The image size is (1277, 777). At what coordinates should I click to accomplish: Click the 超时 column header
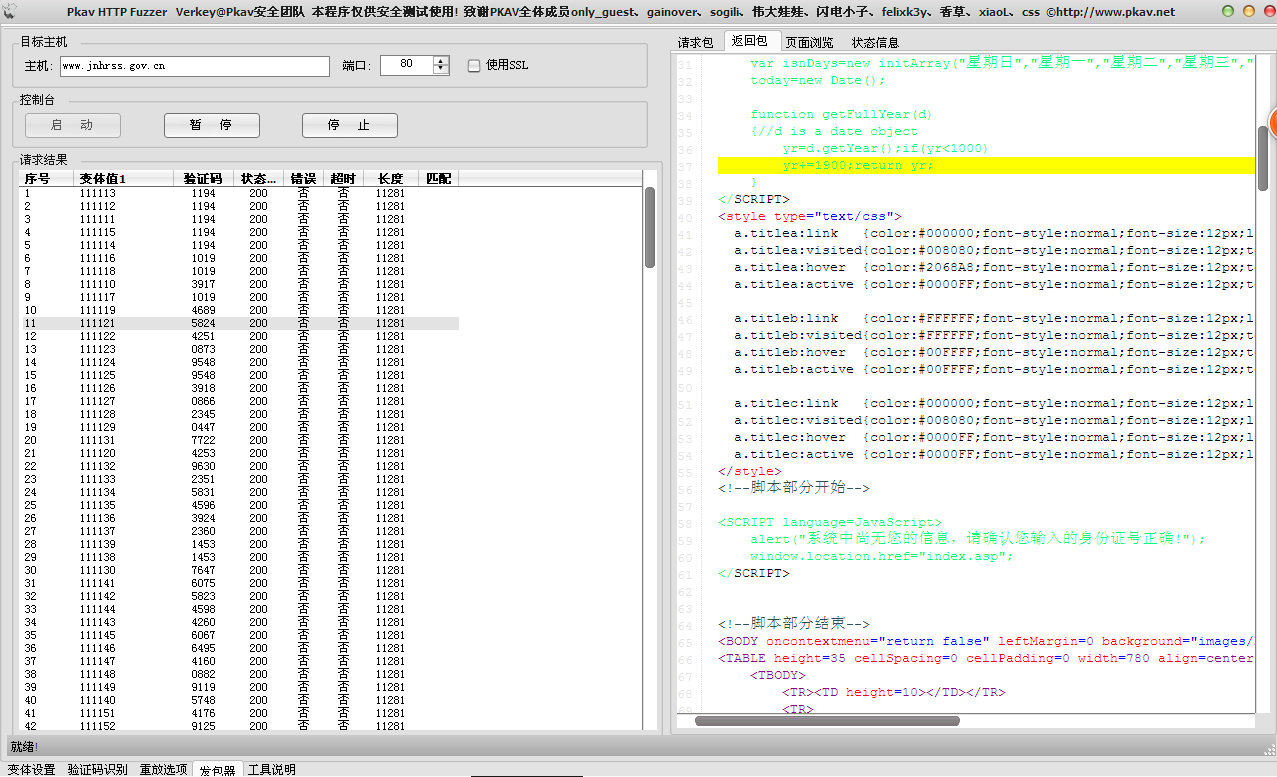[x=344, y=179]
